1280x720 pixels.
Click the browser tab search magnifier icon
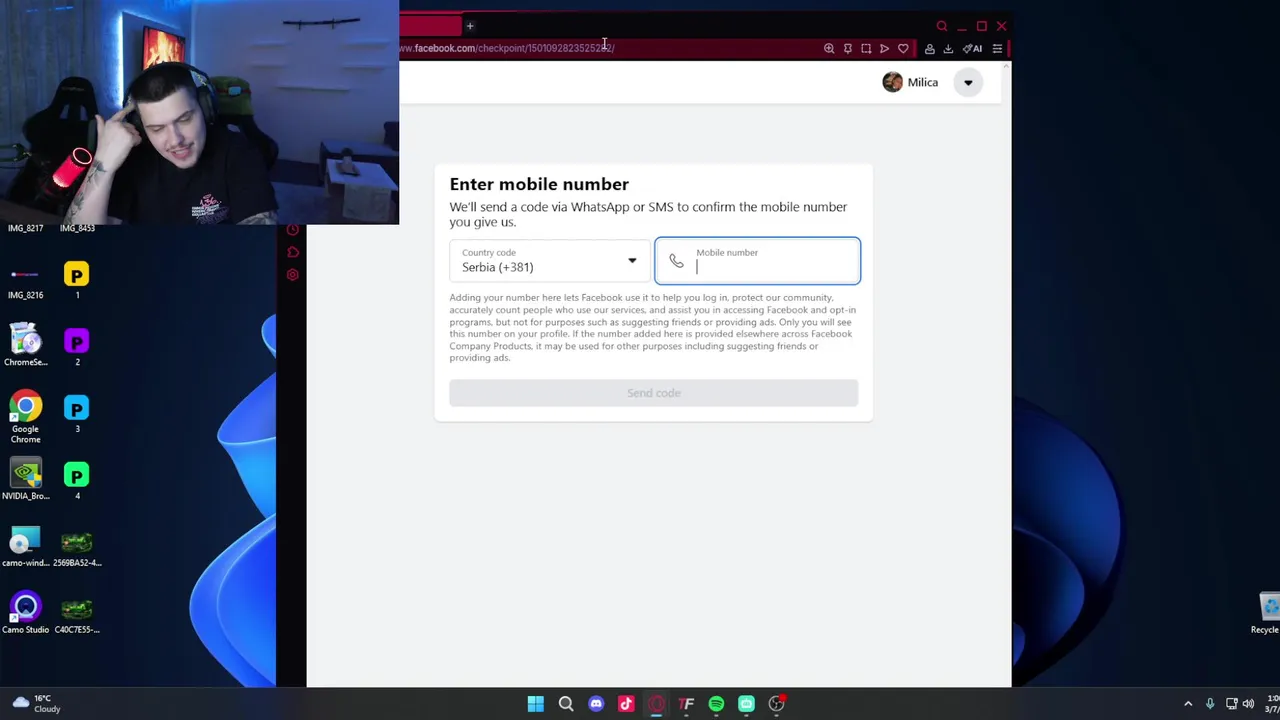click(941, 26)
